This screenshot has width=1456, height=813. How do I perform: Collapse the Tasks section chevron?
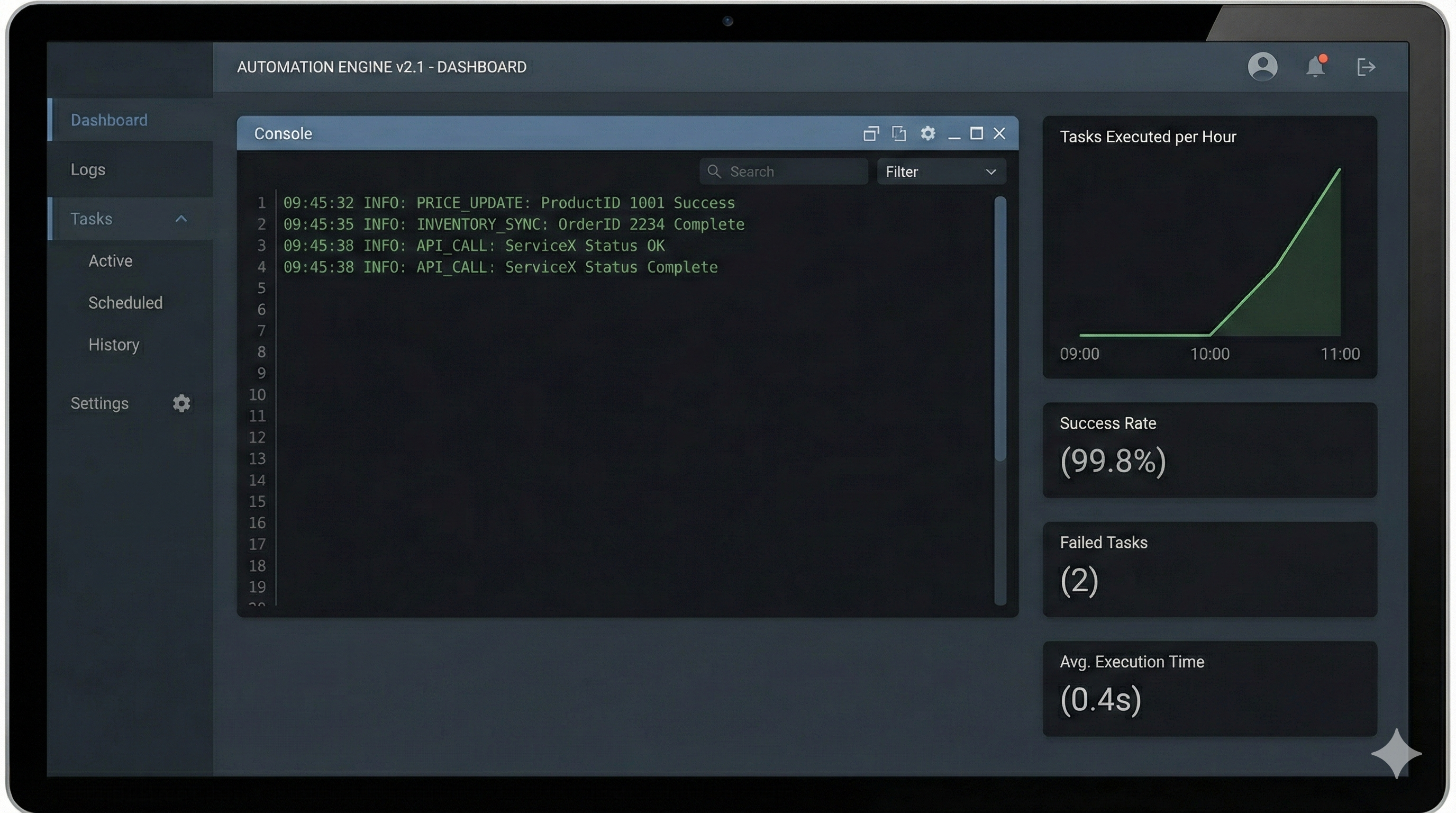[181, 219]
